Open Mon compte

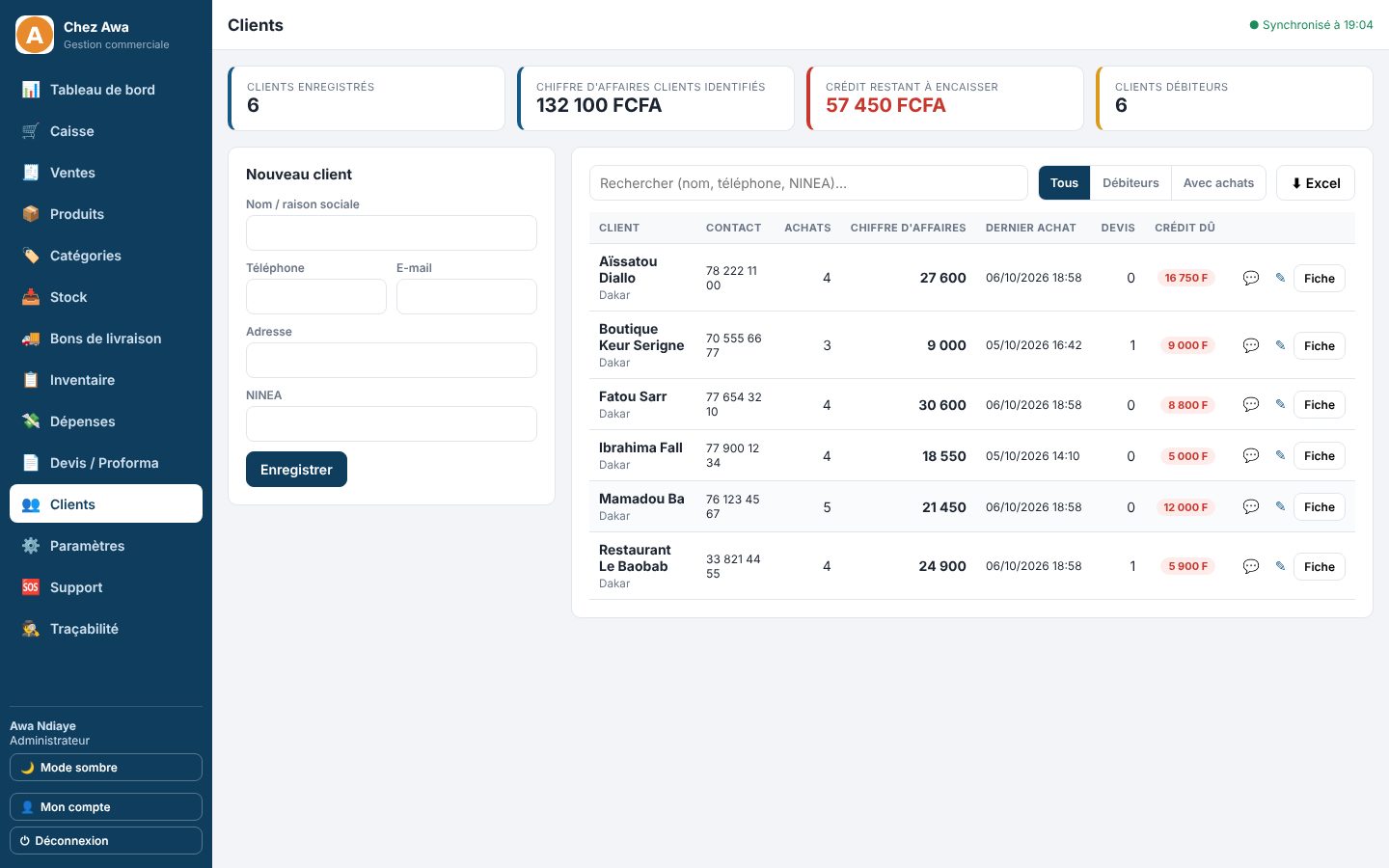click(x=106, y=807)
